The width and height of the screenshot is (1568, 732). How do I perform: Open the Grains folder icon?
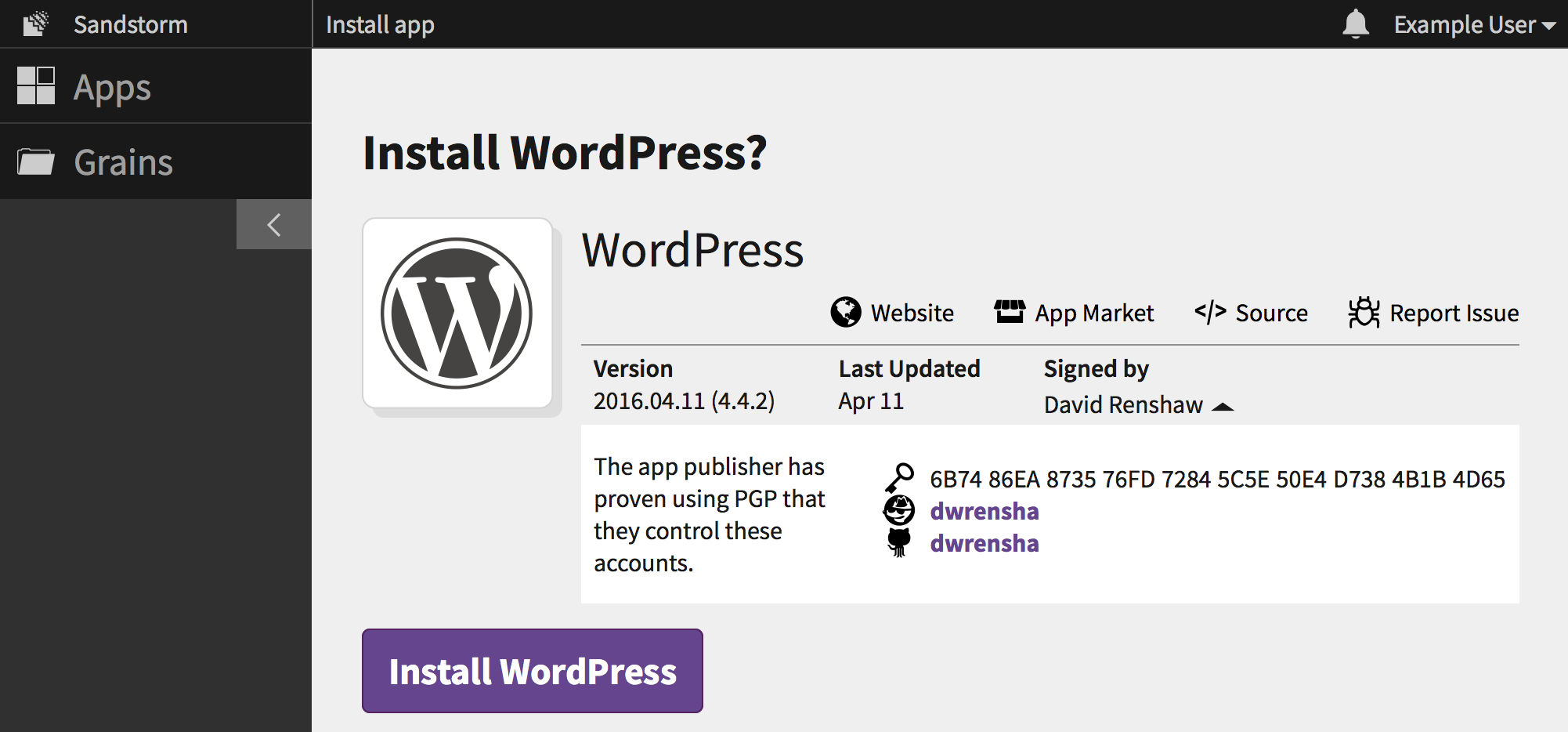pyautogui.click(x=36, y=161)
